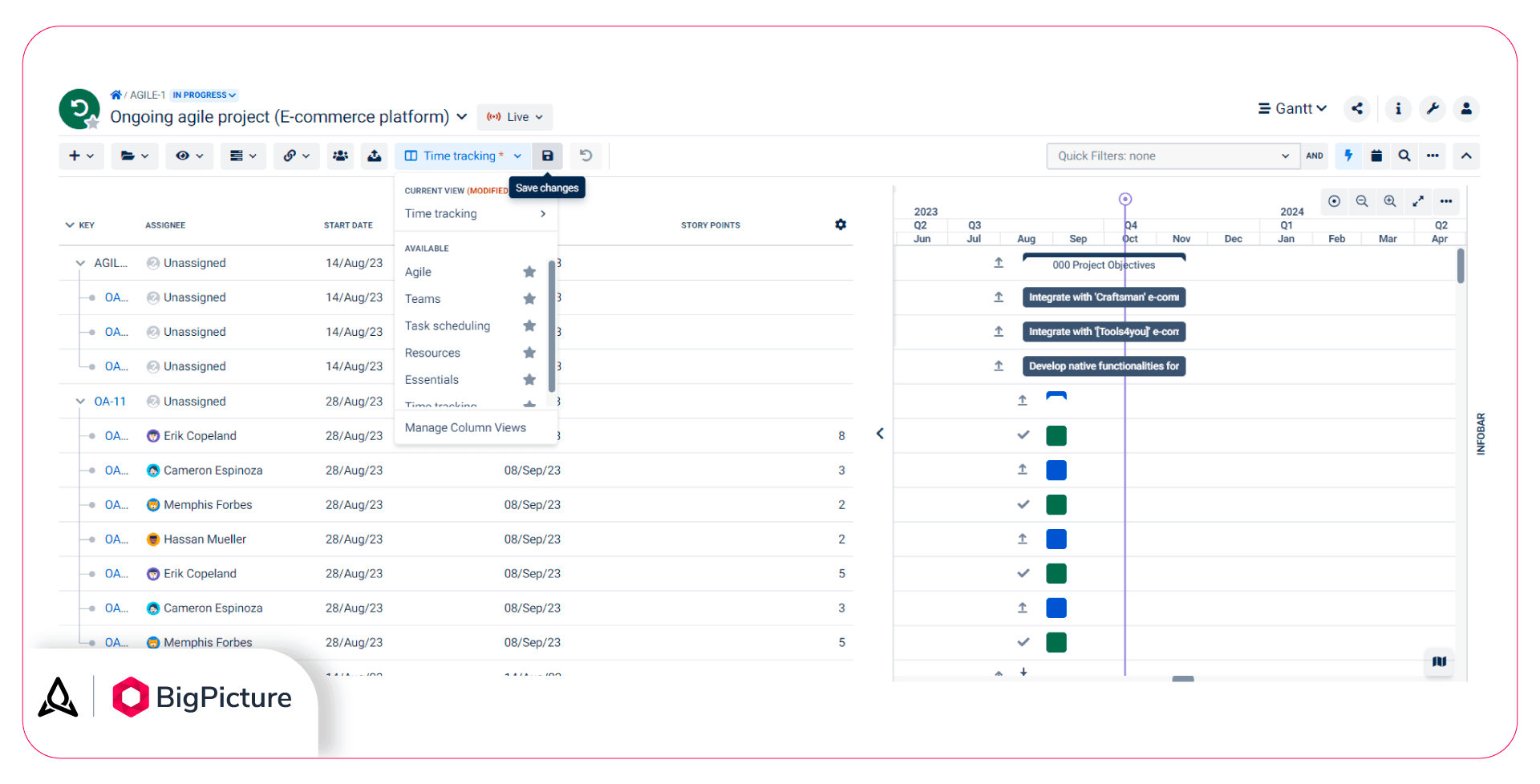Click the vertical scrollbar in views dropdown

pos(552,325)
